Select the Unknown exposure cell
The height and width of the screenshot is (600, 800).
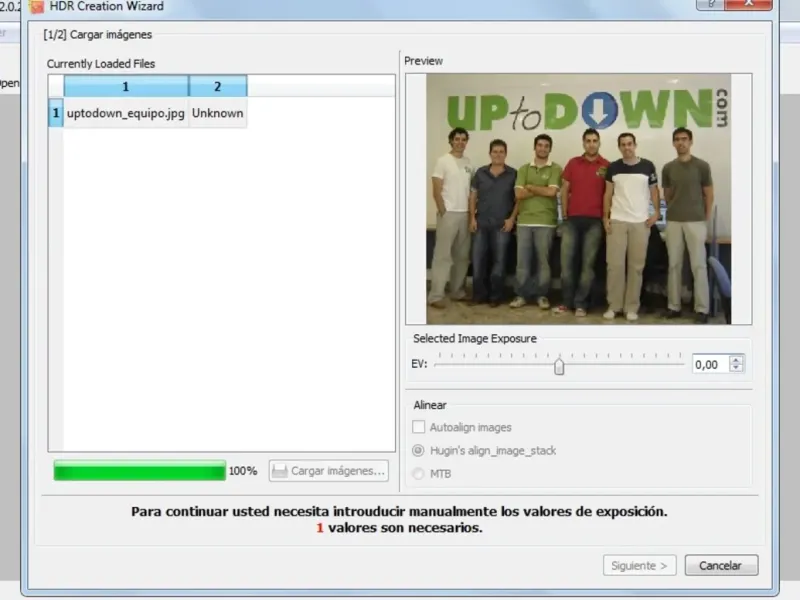click(x=218, y=113)
